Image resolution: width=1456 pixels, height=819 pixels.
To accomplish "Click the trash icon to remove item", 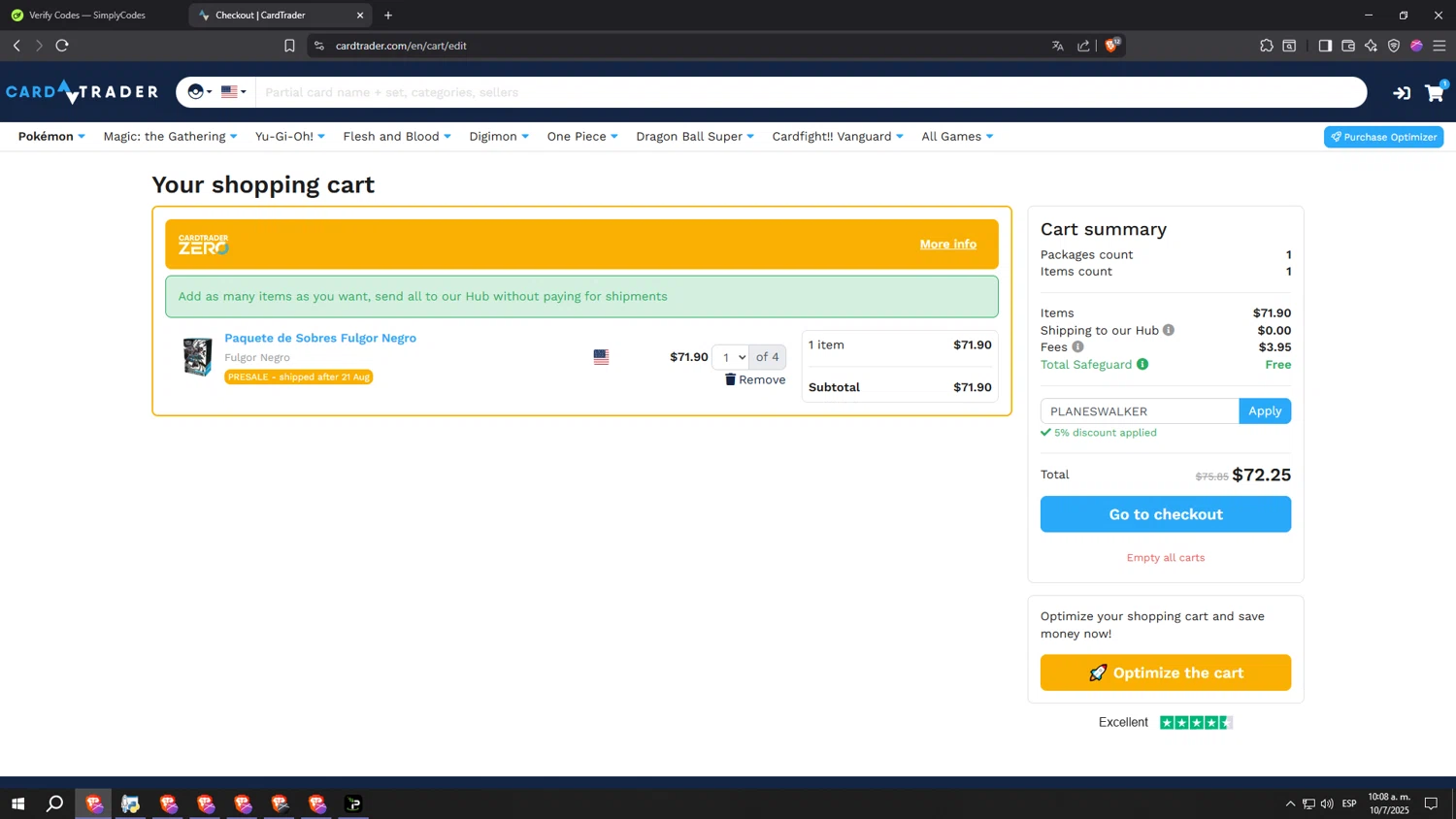I will [730, 379].
